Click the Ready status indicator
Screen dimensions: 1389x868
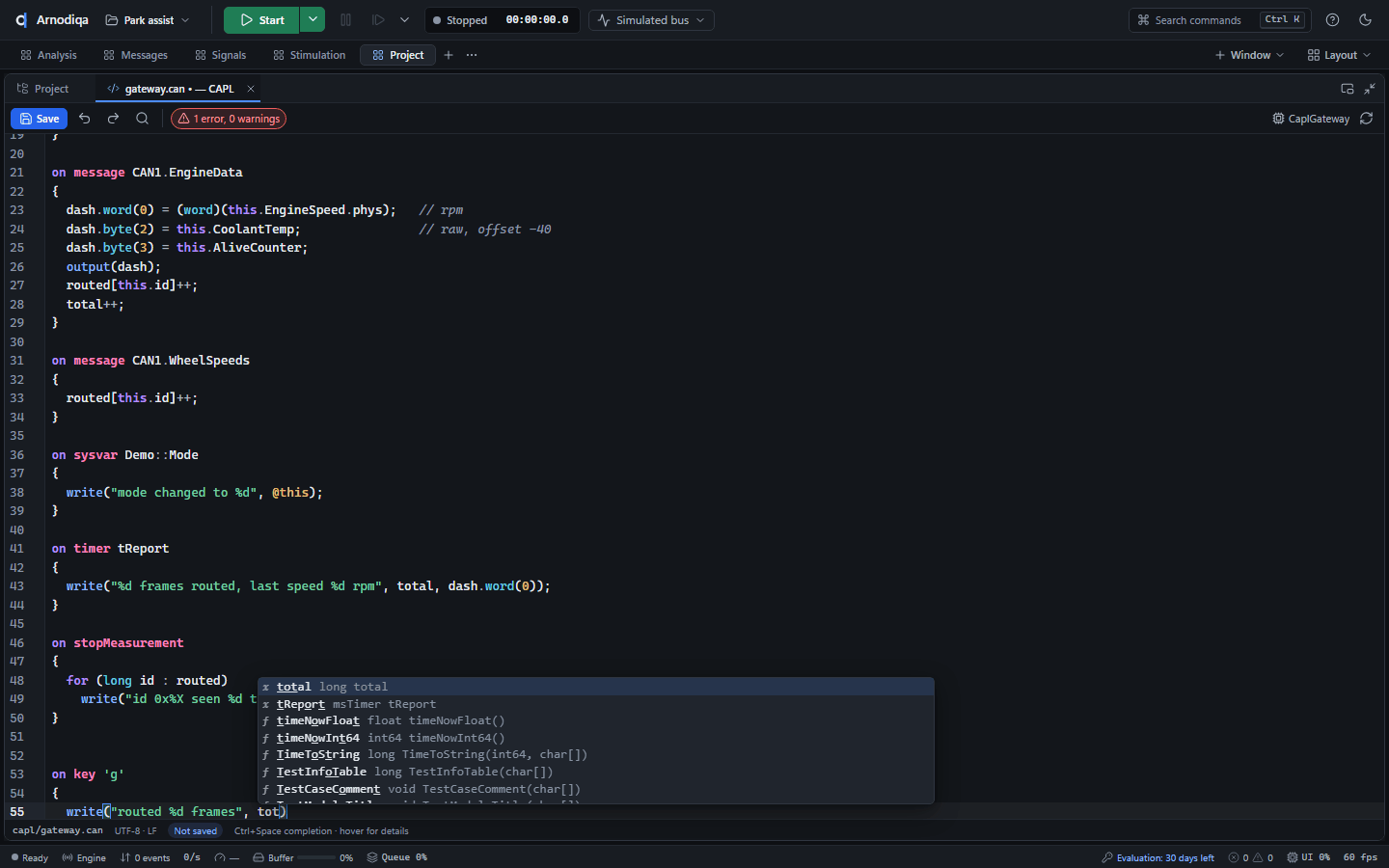coord(29,857)
